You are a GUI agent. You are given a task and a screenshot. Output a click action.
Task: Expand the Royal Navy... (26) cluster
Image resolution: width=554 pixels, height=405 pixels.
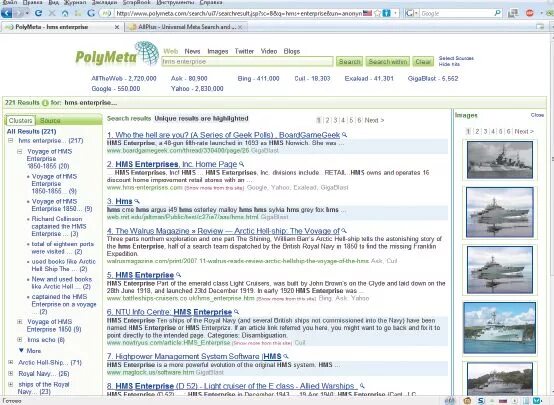pyautogui.click(x=11, y=374)
